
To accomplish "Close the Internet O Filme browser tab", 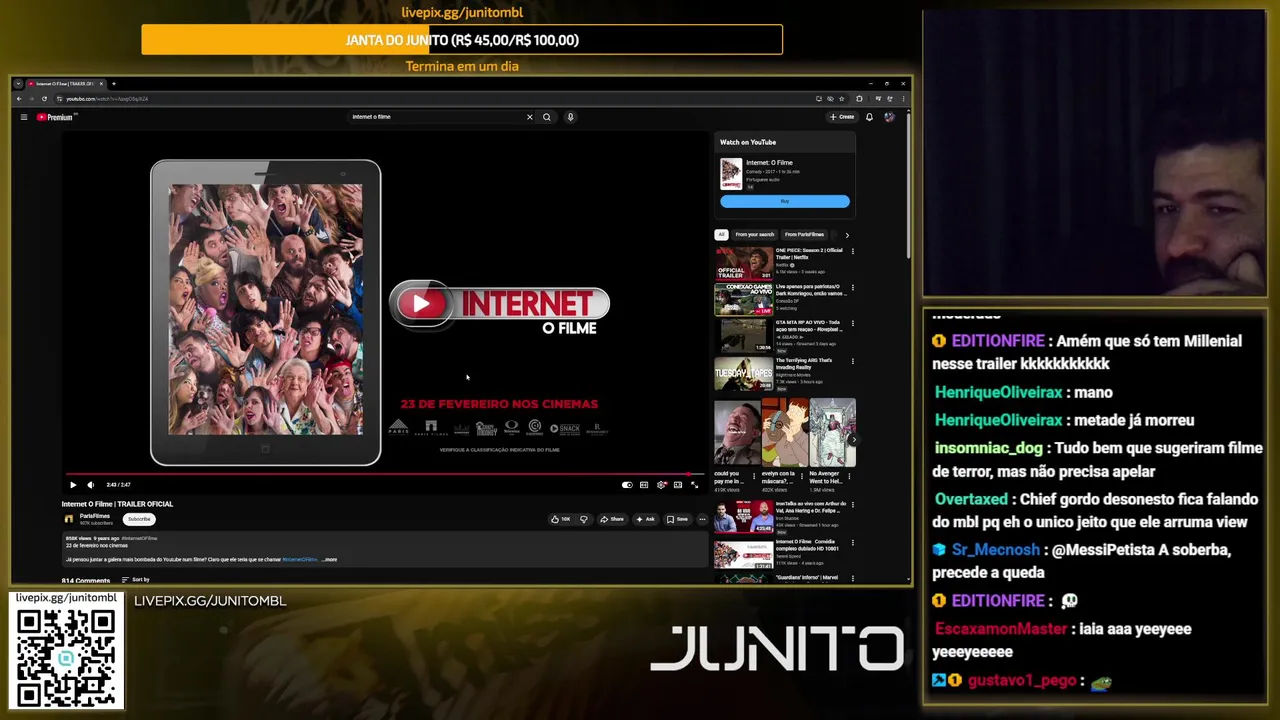I will [x=103, y=84].
